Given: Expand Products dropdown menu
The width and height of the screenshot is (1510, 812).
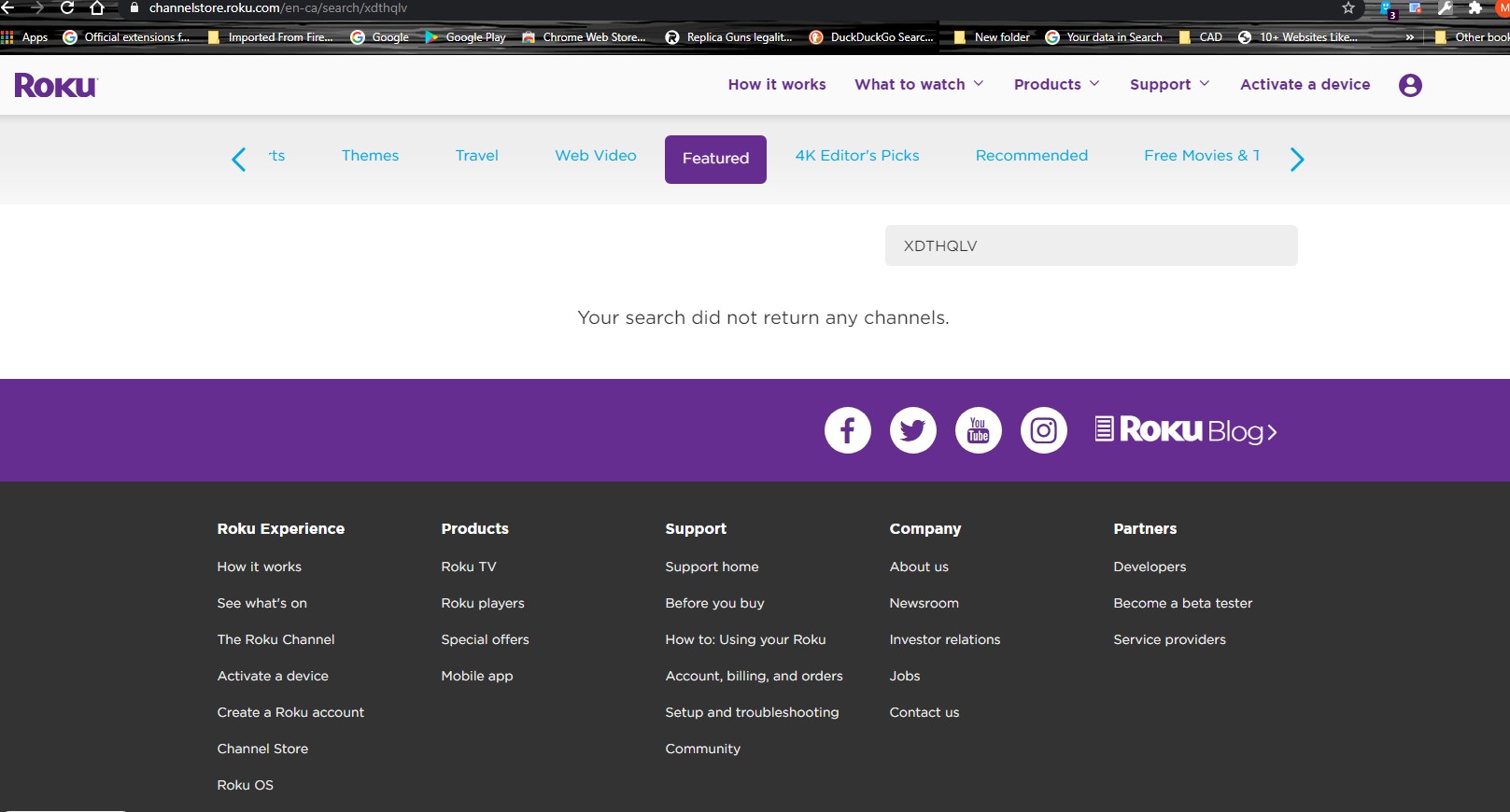Looking at the screenshot, I should pos(1057,84).
